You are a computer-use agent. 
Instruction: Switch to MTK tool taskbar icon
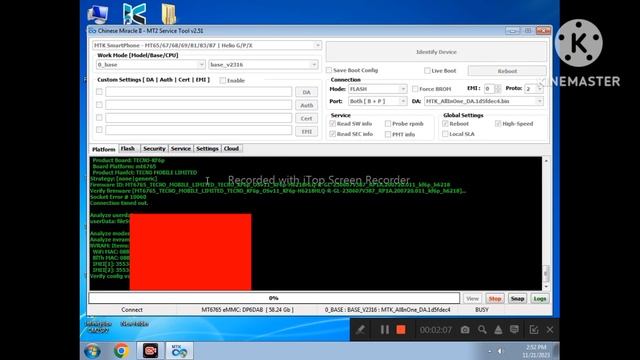tap(179, 351)
